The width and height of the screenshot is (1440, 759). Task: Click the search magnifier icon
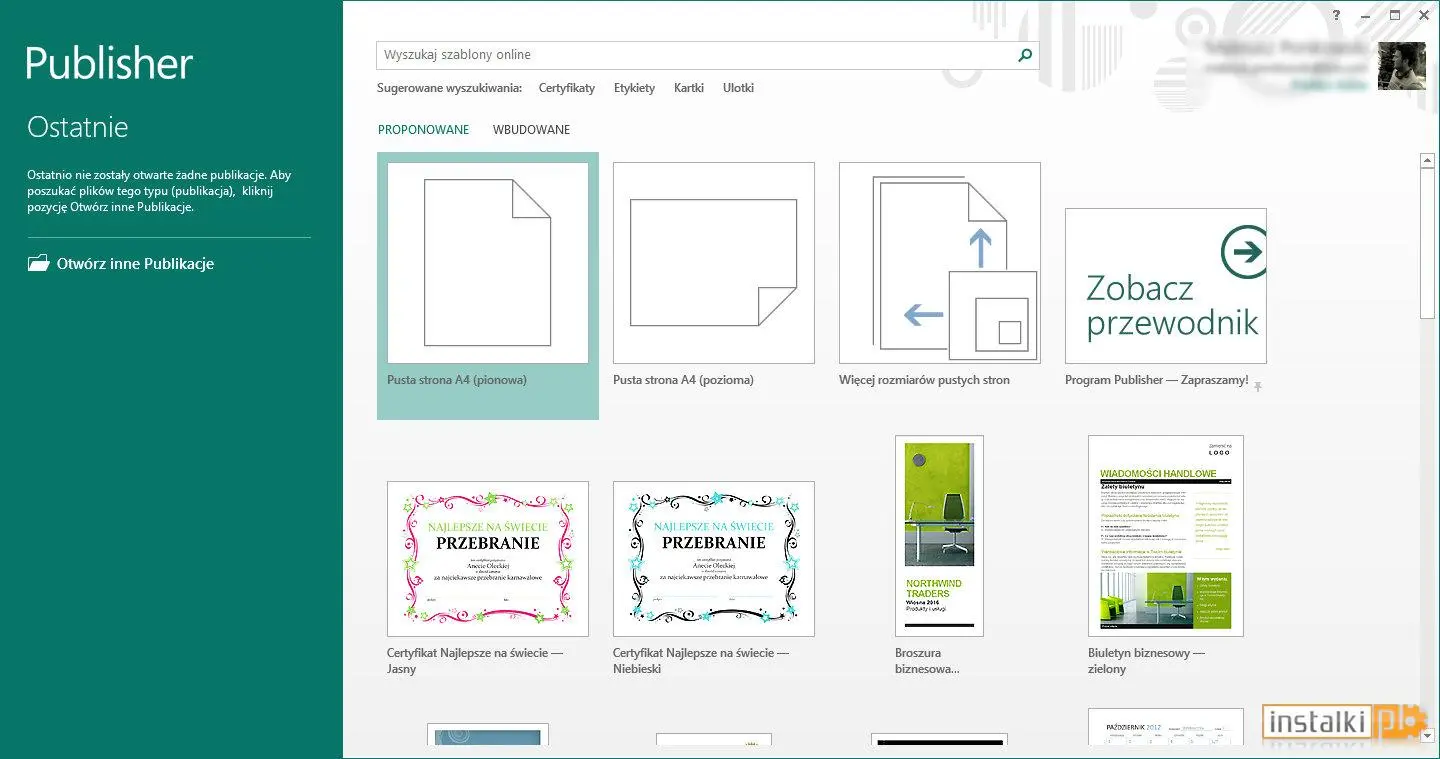1024,55
